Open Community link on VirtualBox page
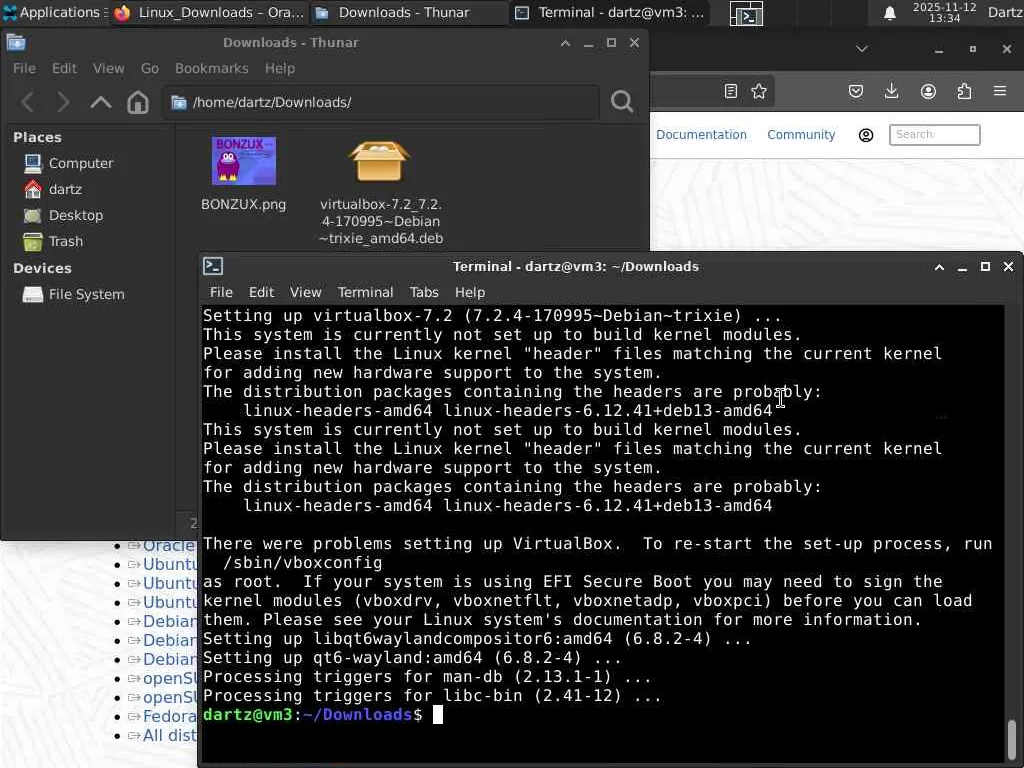Image resolution: width=1024 pixels, height=768 pixels. 801,135
